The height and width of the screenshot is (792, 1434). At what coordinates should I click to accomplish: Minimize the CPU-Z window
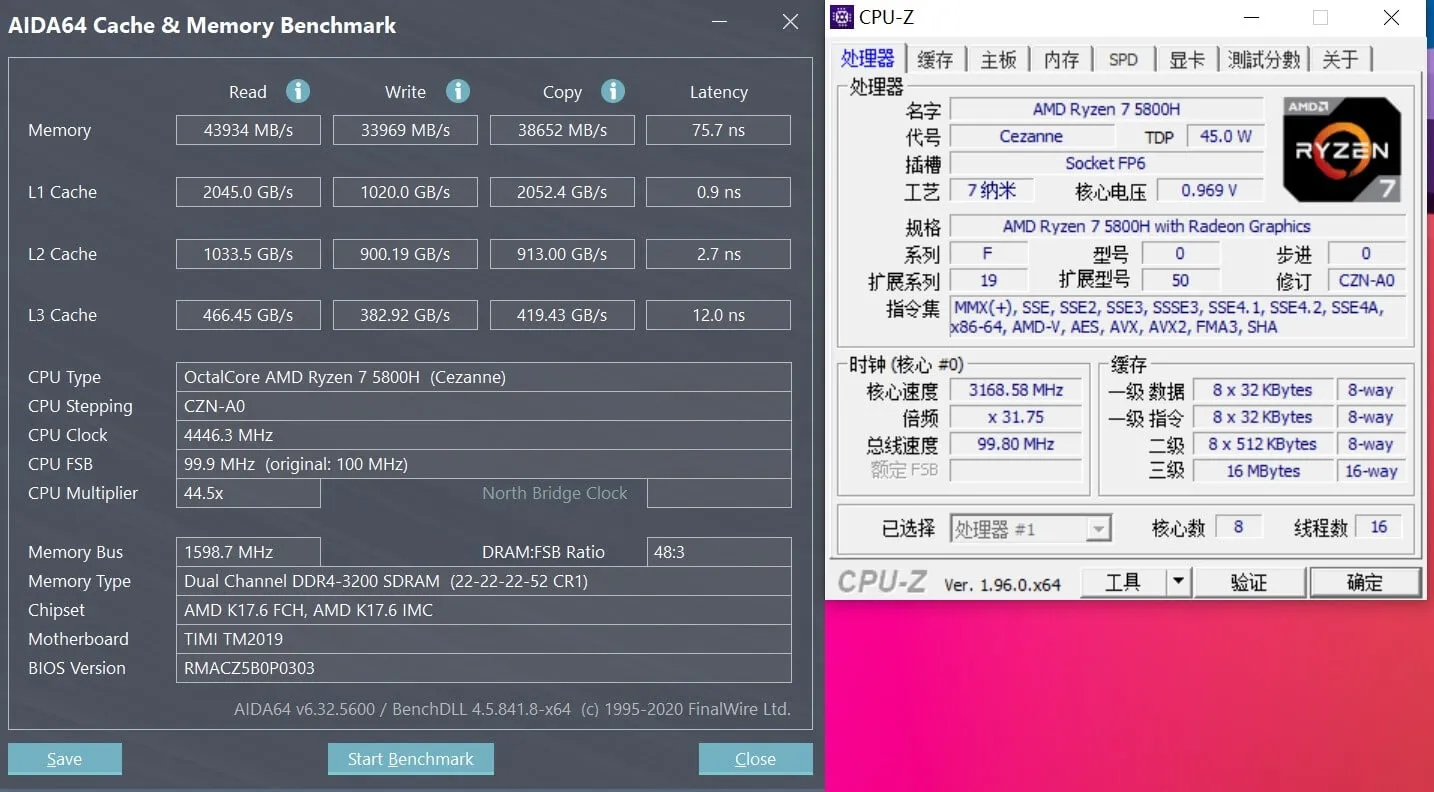[x=1251, y=17]
